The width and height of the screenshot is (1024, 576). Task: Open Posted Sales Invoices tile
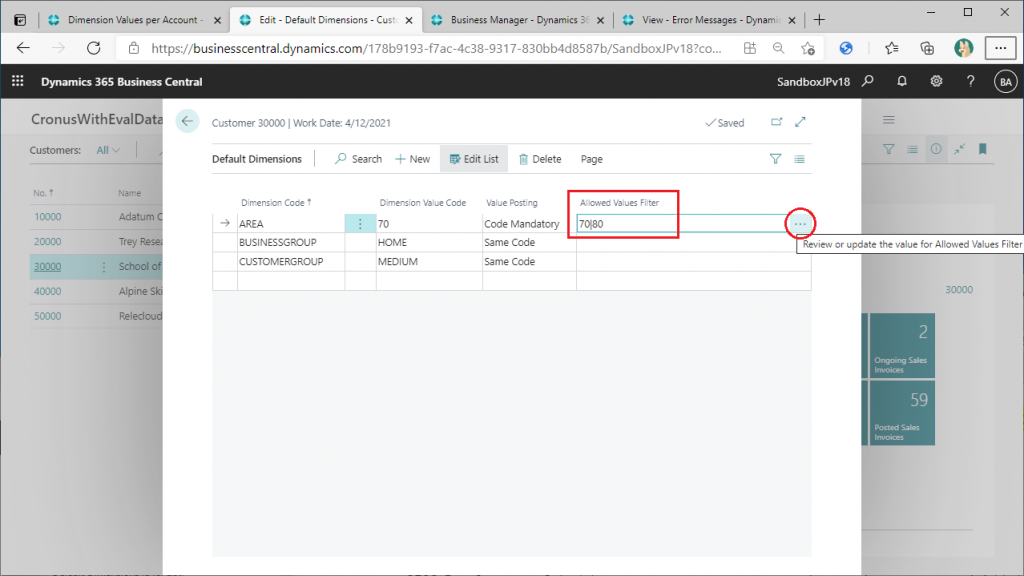[x=901, y=413]
